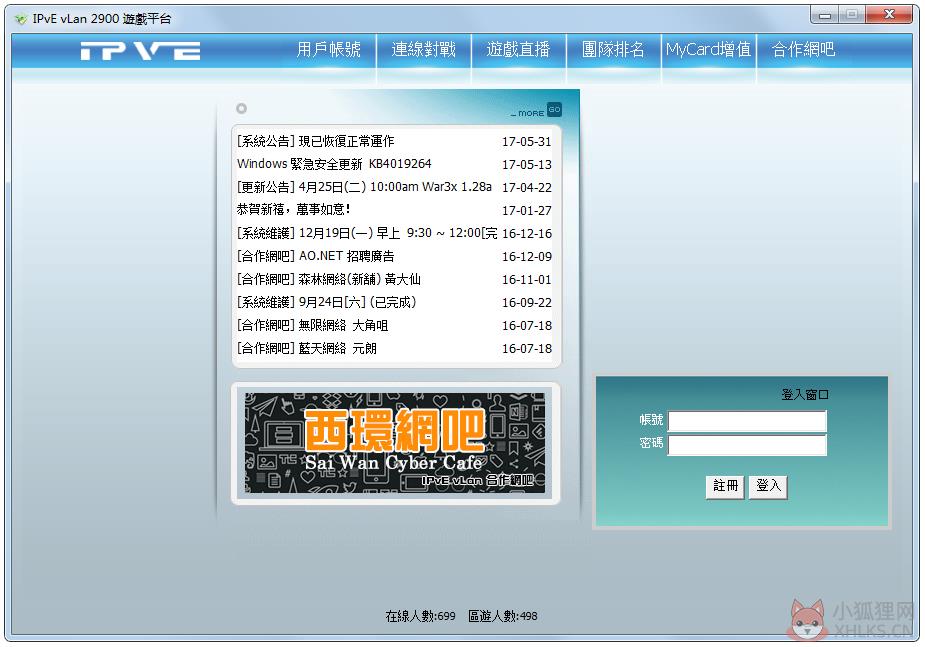925x647 pixels.
Task: Click the 登入窗口 panel title
Action: [x=805, y=395]
